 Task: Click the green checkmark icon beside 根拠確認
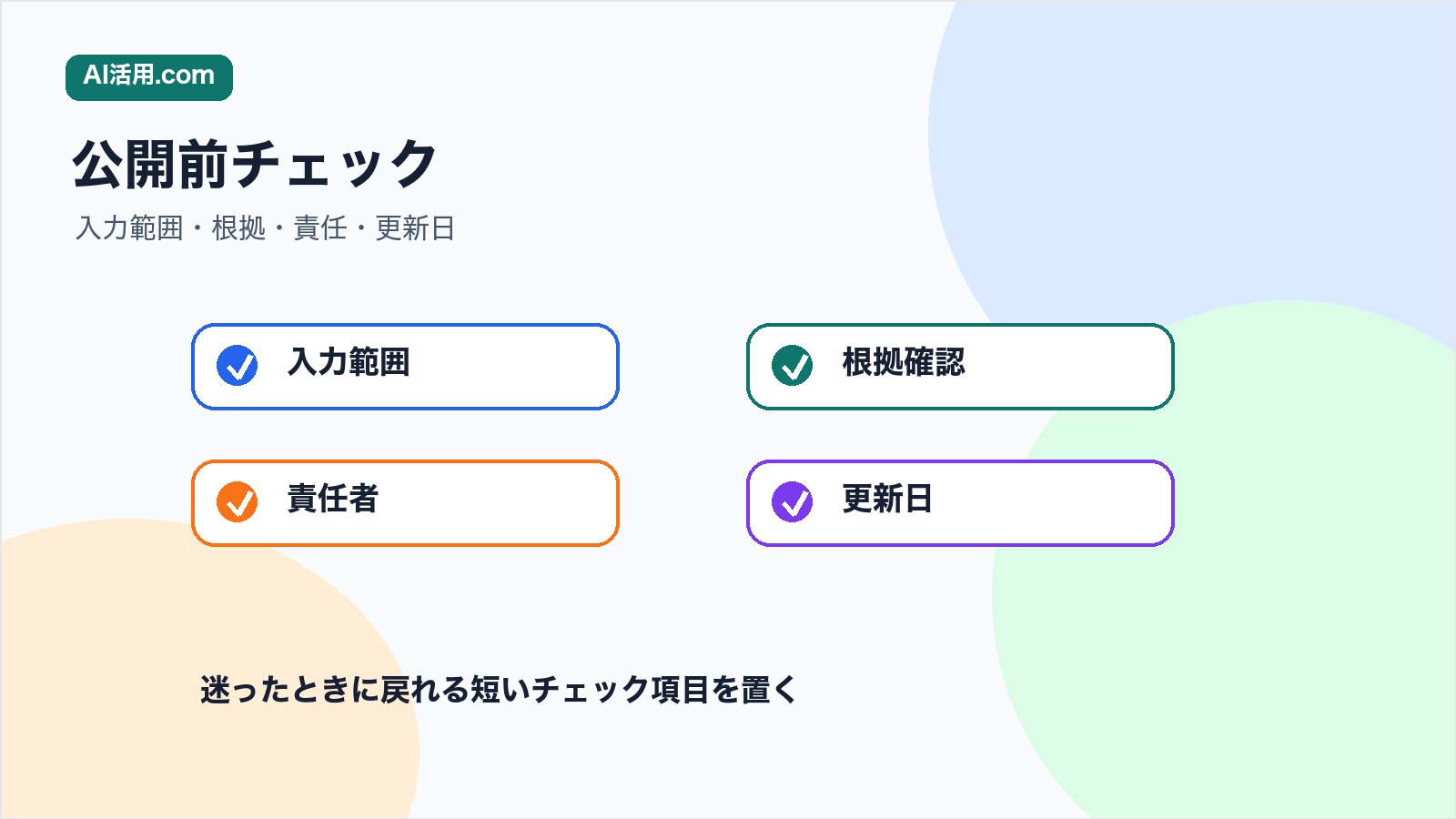(x=793, y=366)
